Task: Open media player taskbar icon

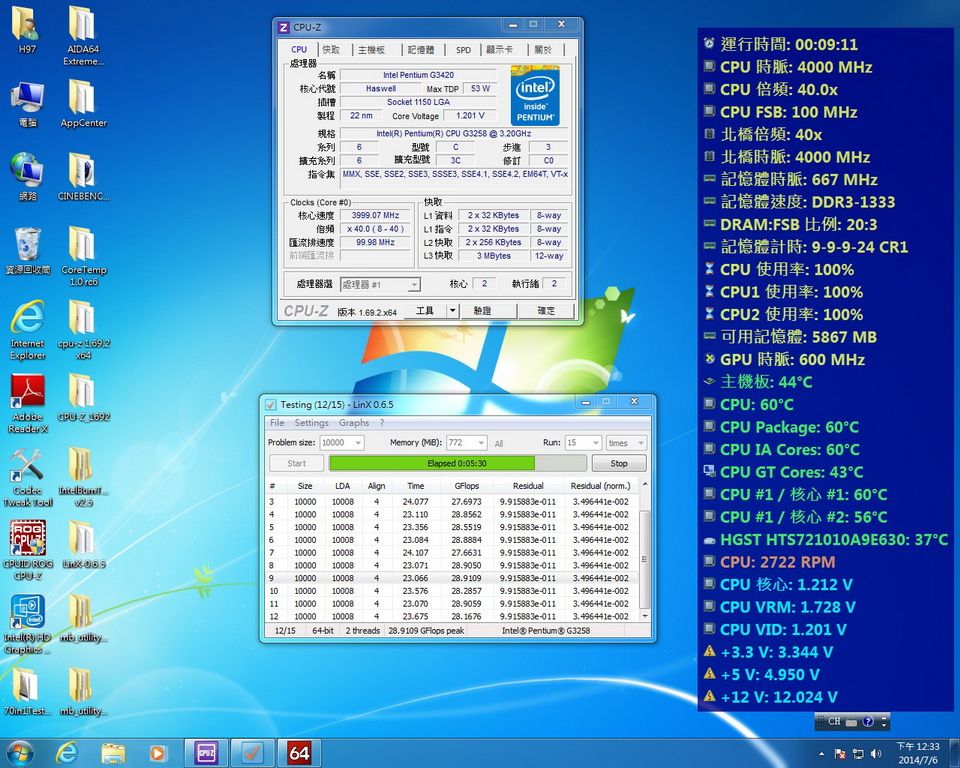Action: (157, 753)
